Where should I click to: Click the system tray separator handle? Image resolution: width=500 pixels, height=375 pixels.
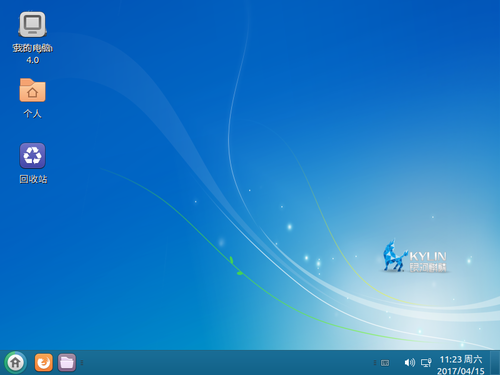pos(375,363)
